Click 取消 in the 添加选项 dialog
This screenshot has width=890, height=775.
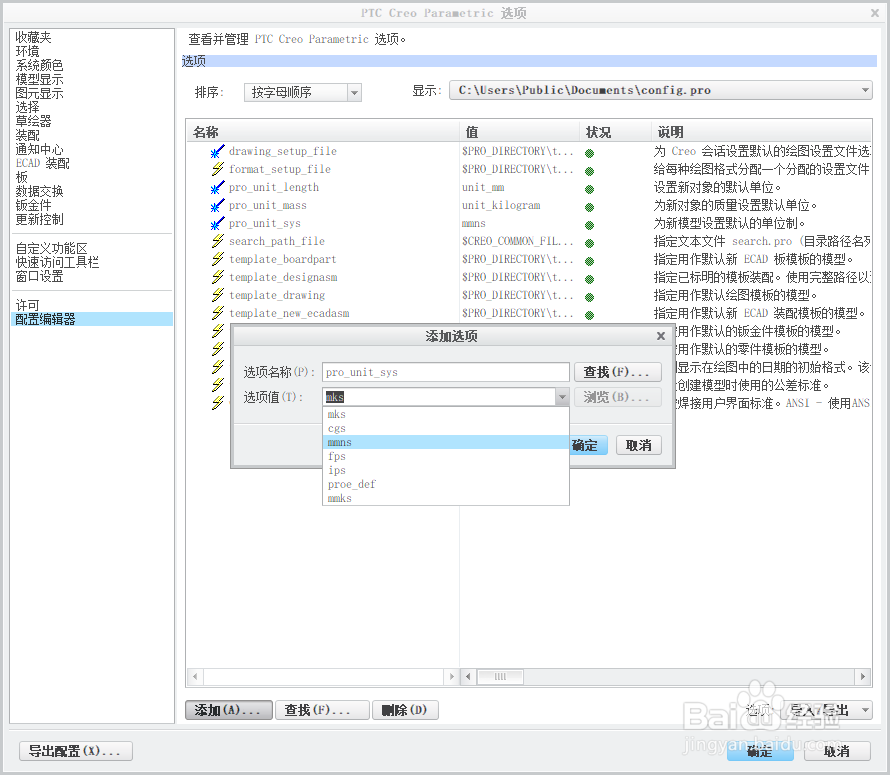[x=639, y=446]
